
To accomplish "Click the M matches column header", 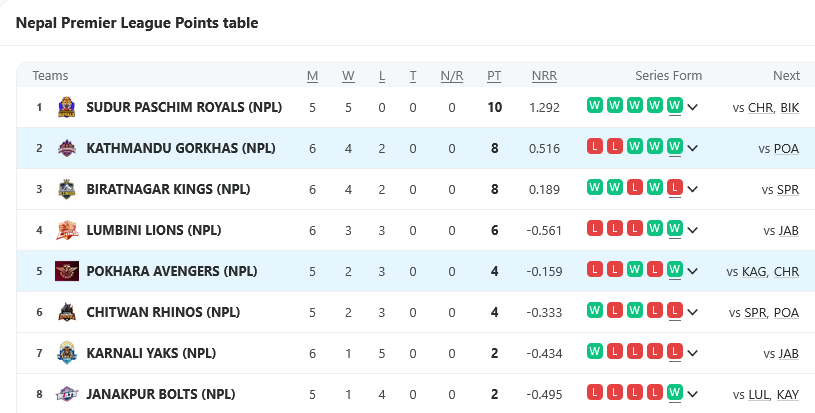I will coord(312,76).
